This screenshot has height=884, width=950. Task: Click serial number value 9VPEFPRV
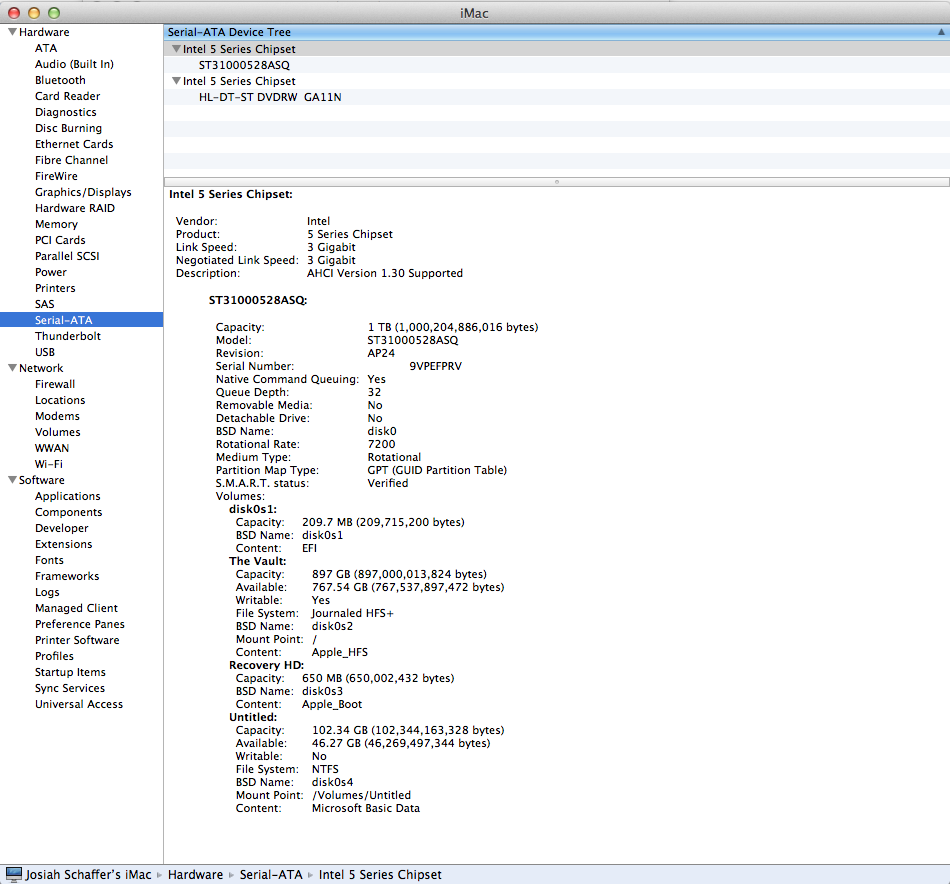click(x=436, y=366)
